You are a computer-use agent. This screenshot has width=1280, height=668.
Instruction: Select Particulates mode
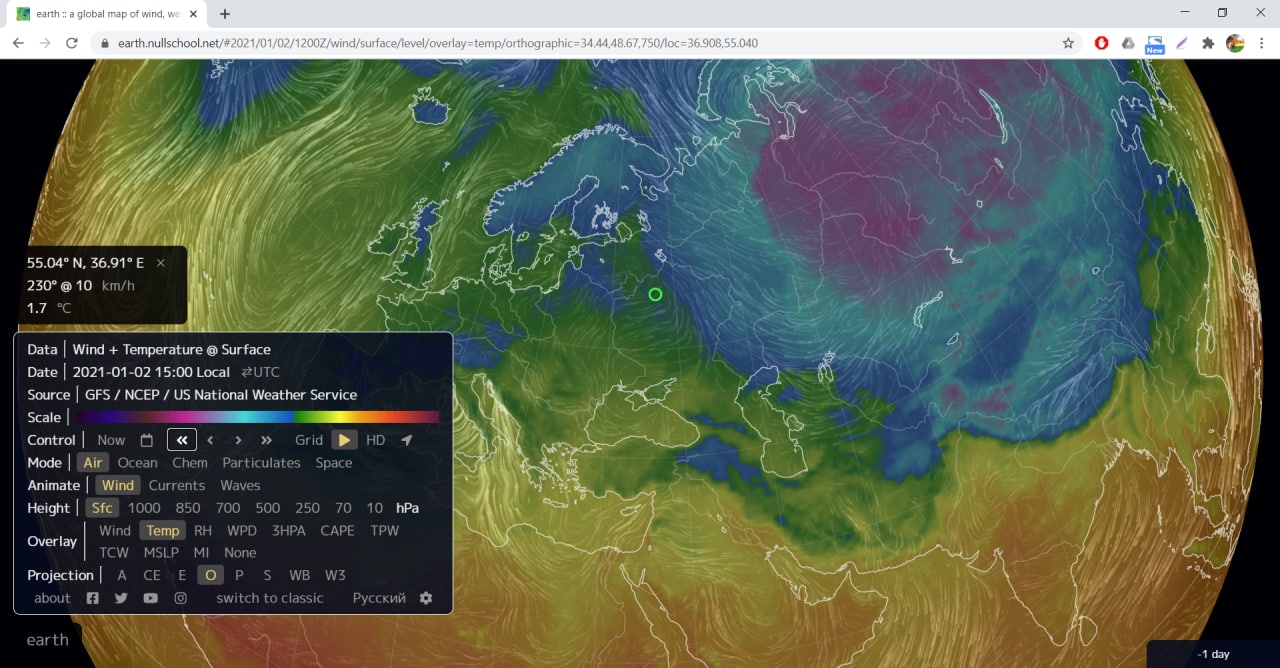pyautogui.click(x=261, y=463)
